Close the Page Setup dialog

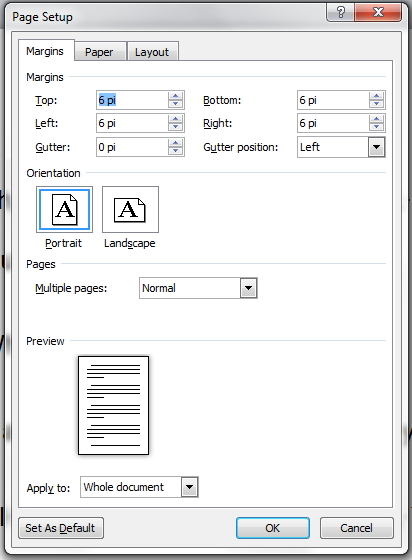[378, 13]
